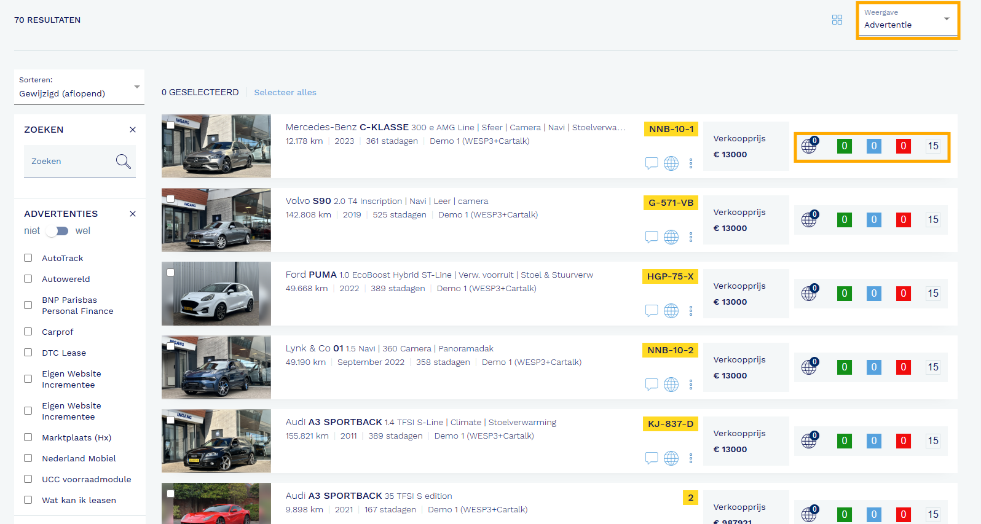981x524 pixels.
Task: Check the Marktplaats (Hx) checkbox
Action: pyautogui.click(x=28, y=437)
